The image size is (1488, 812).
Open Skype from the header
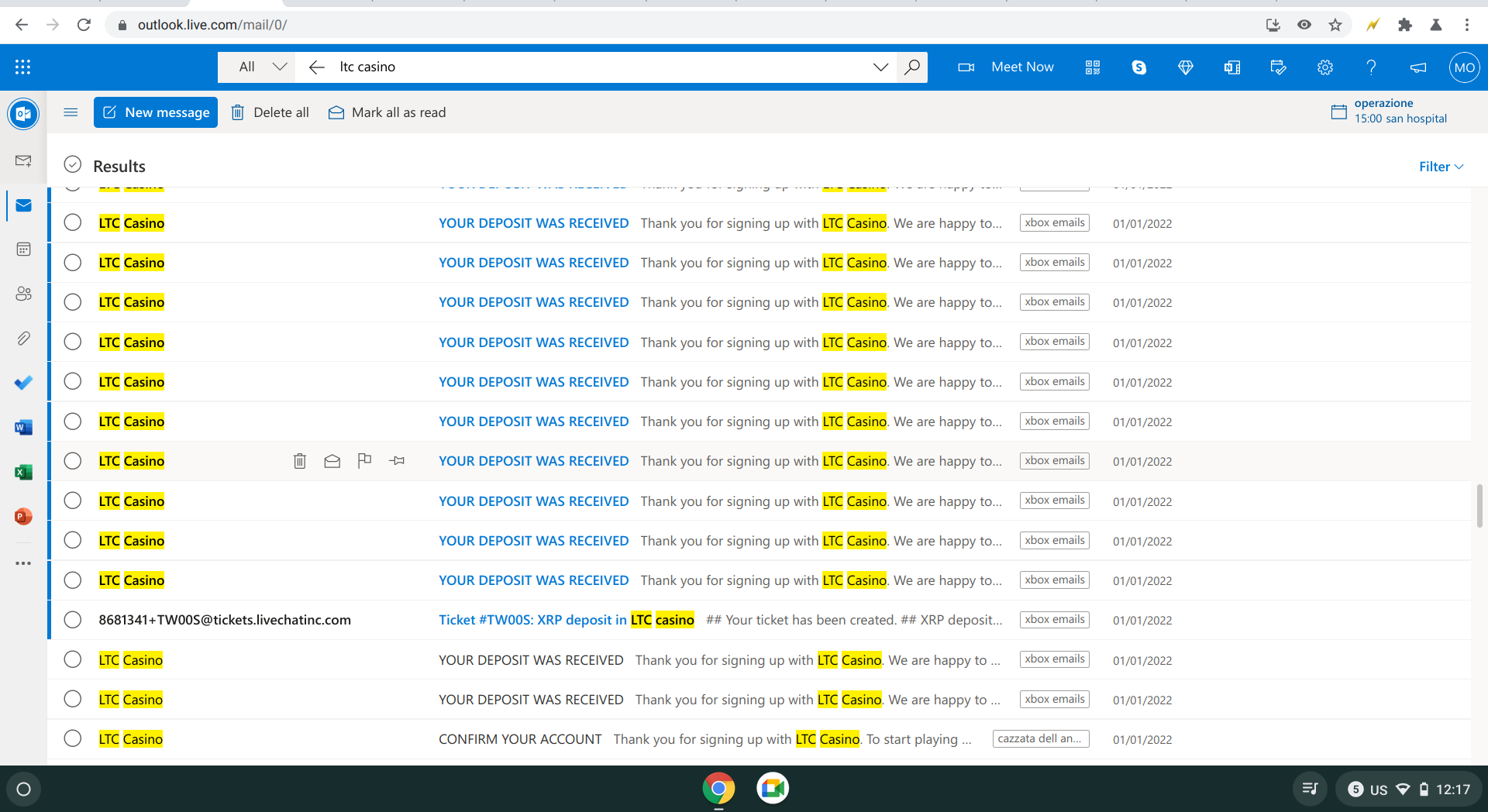[x=1139, y=67]
